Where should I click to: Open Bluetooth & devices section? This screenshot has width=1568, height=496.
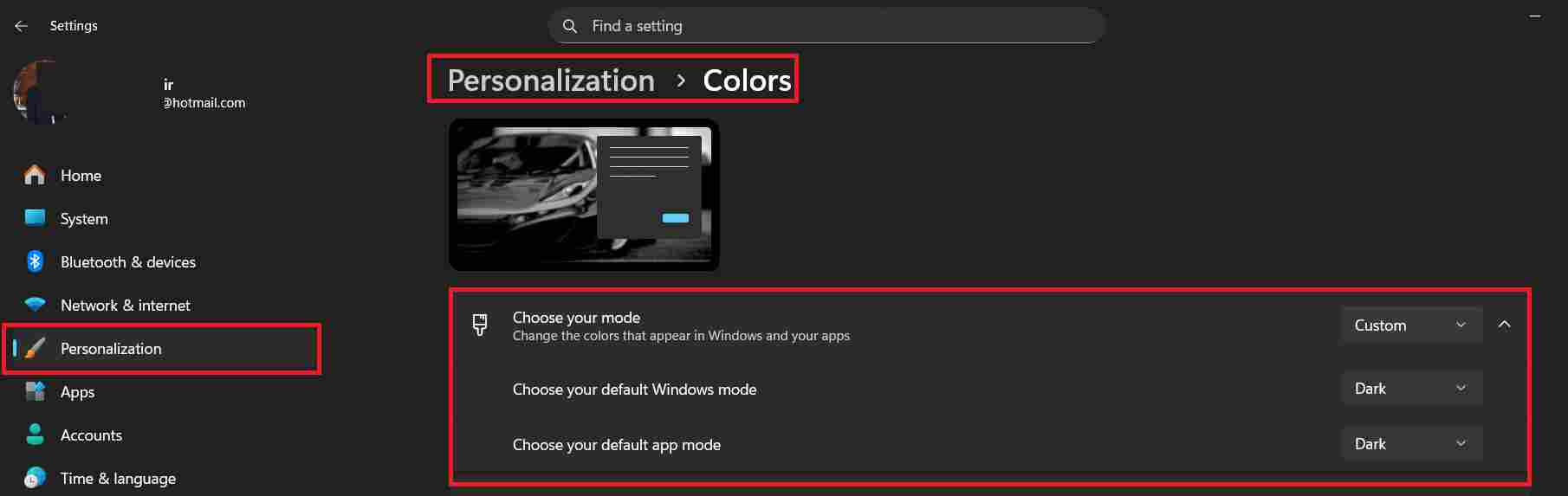pos(161,261)
